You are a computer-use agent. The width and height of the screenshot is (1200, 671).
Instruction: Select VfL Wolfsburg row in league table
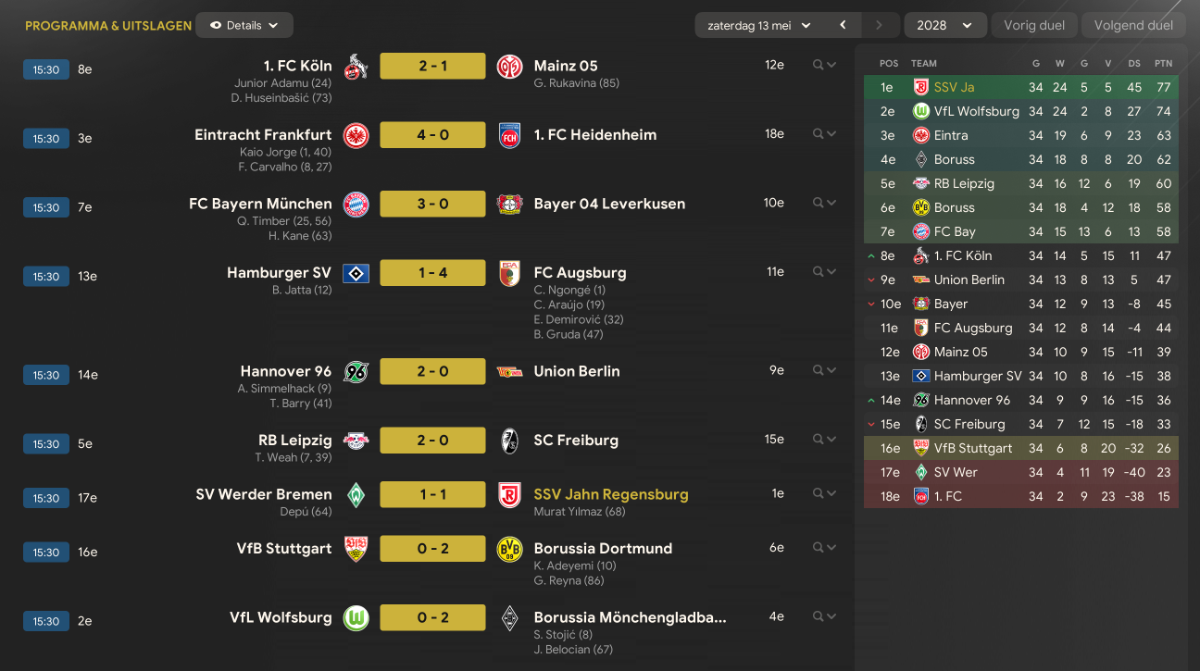point(1021,112)
